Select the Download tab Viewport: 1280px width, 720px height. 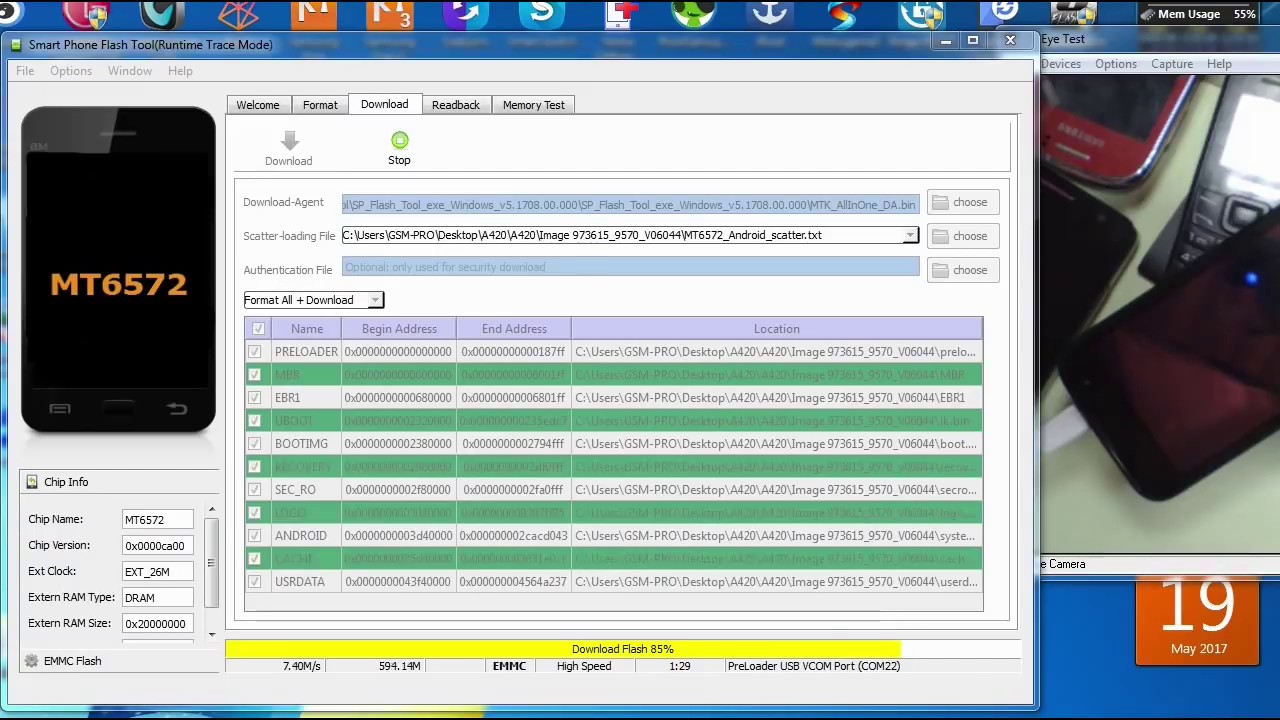385,105
